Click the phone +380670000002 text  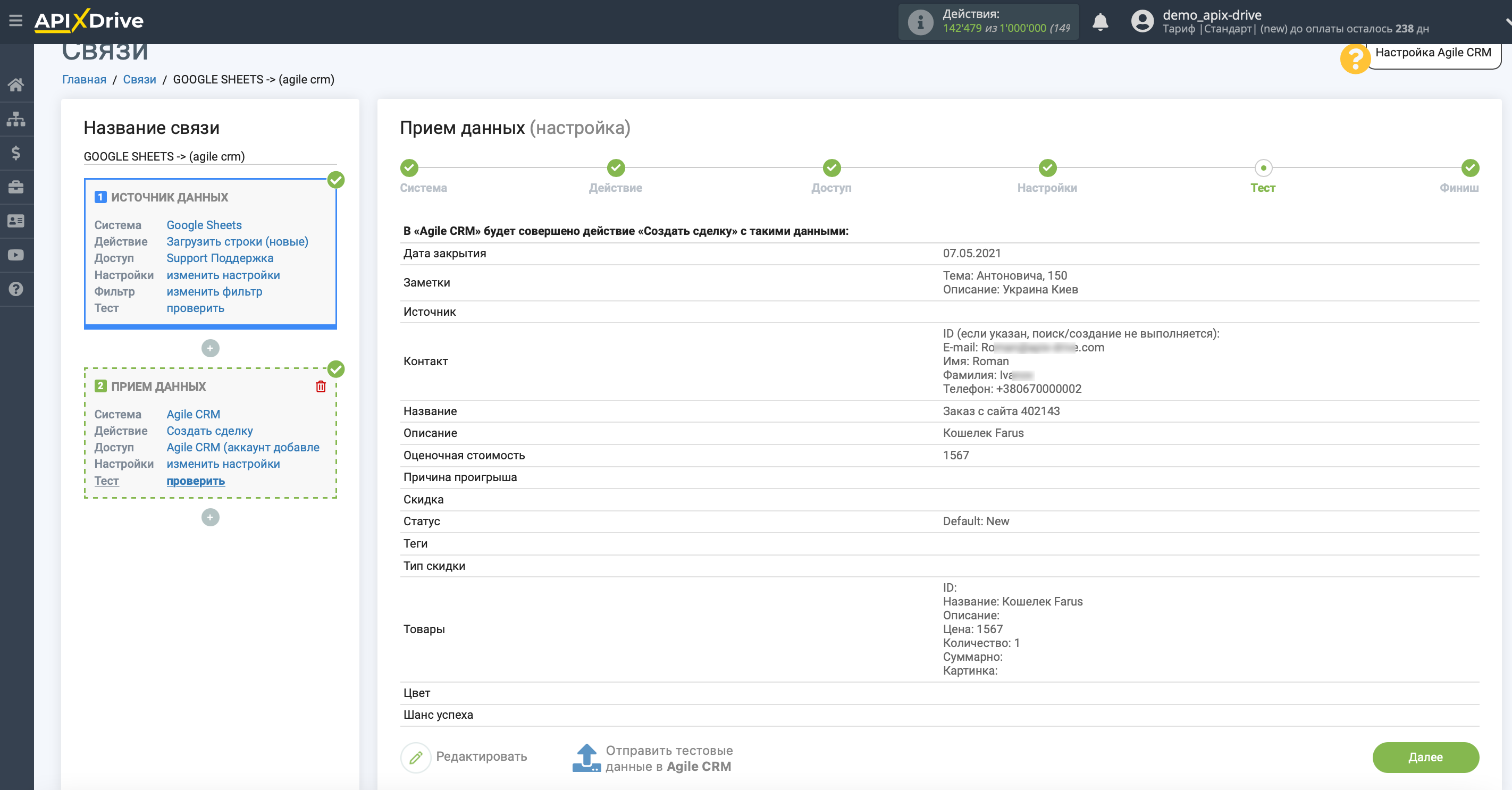pyautogui.click(x=1012, y=389)
